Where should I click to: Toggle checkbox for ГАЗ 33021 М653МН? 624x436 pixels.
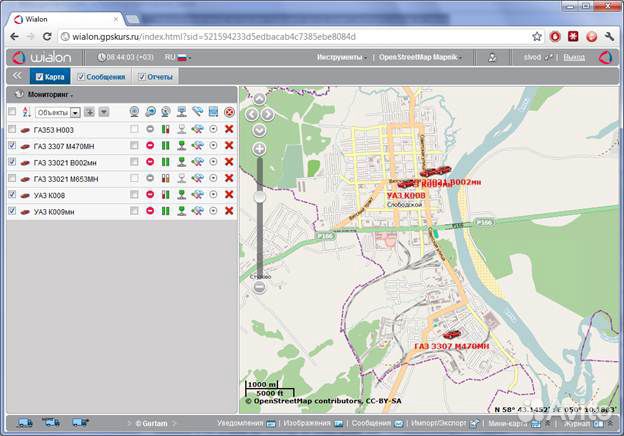tap(12, 179)
